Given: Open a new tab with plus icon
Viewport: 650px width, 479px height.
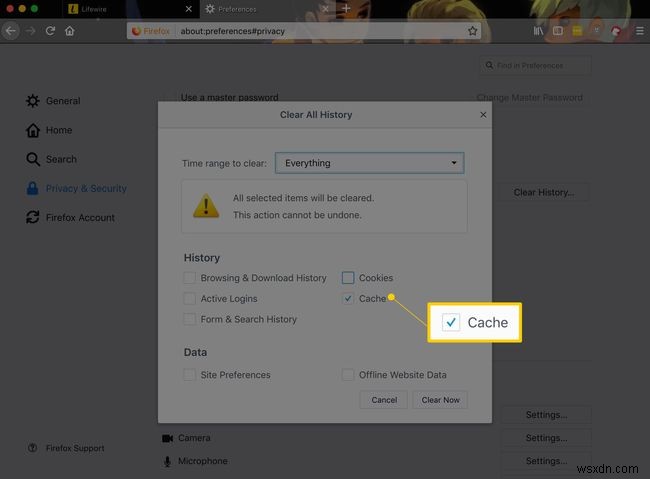Looking at the screenshot, I should 346,9.
